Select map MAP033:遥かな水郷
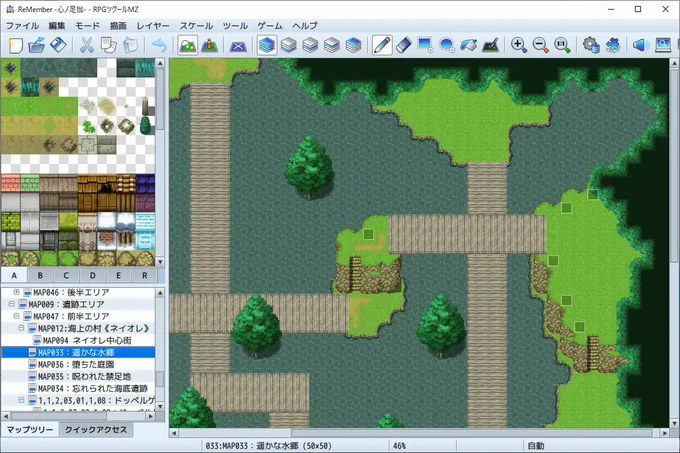 coord(78,352)
